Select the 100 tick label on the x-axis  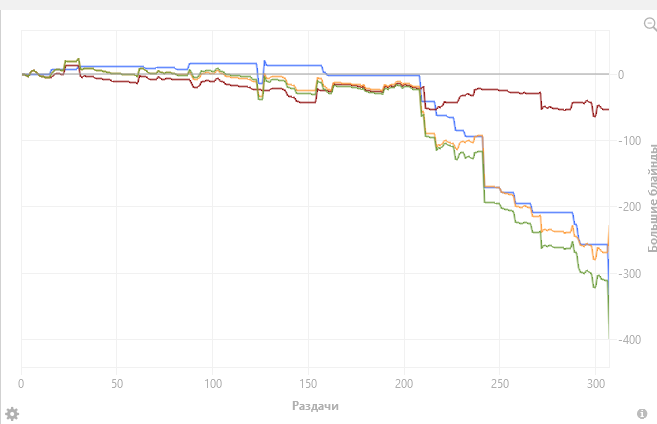(212, 383)
